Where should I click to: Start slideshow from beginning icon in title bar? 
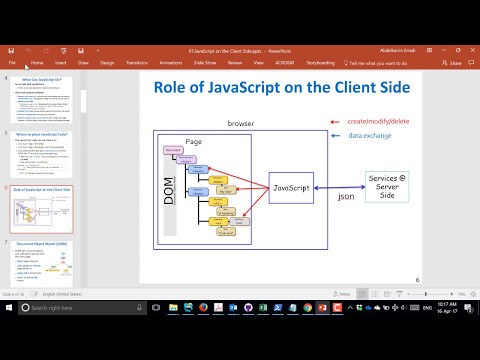click(63, 51)
